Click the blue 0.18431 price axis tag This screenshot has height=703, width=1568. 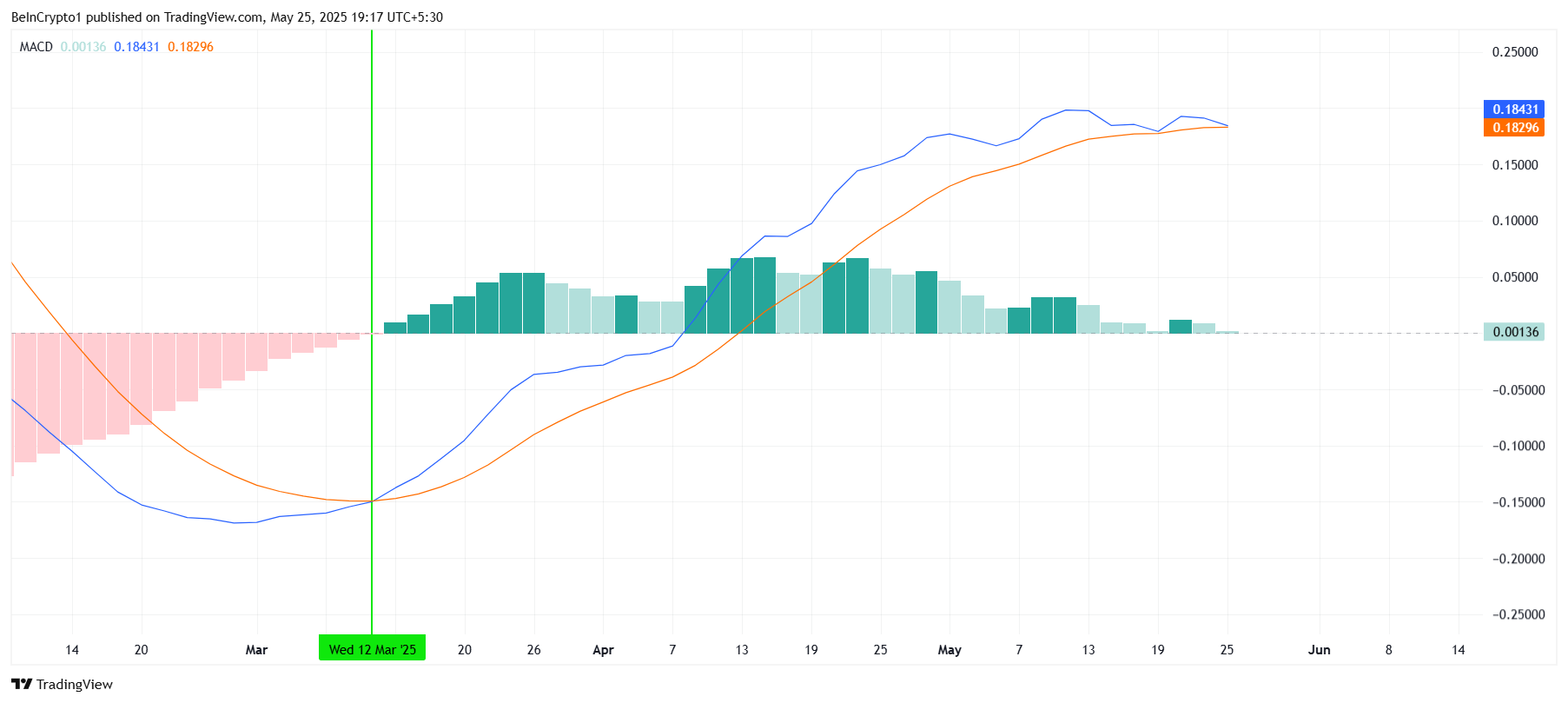(1514, 109)
